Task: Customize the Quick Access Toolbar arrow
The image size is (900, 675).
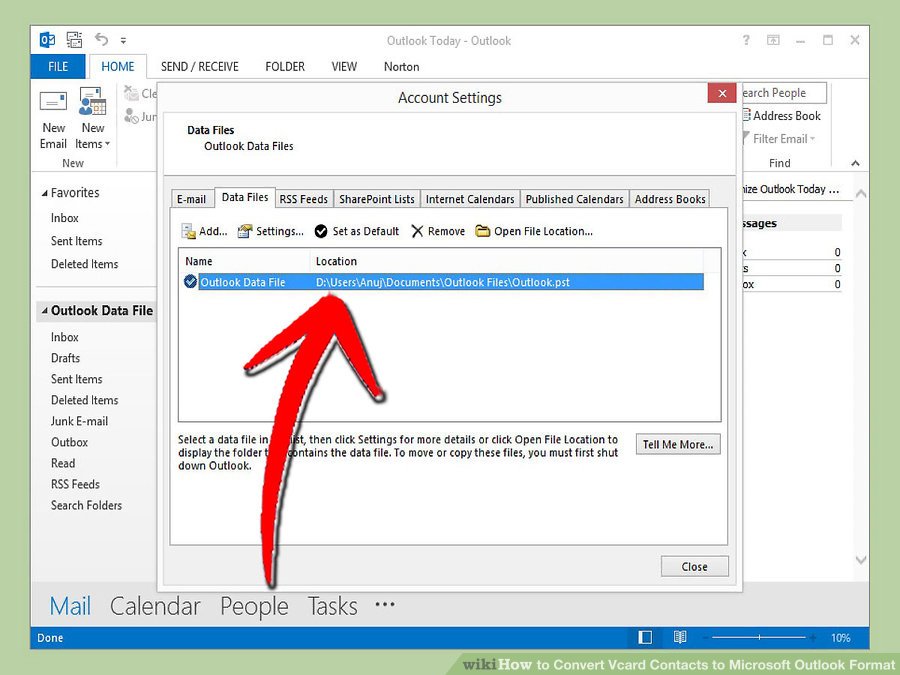Action: click(x=124, y=41)
